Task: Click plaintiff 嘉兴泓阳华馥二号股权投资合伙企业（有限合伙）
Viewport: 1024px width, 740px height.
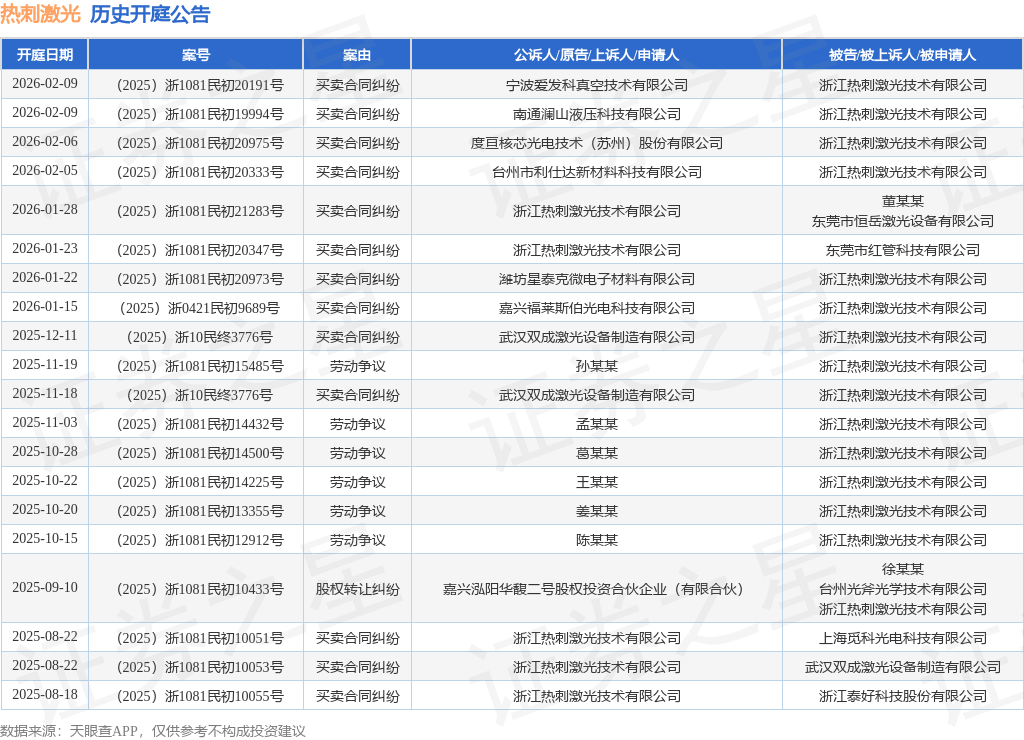Action: click(x=597, y=589)
